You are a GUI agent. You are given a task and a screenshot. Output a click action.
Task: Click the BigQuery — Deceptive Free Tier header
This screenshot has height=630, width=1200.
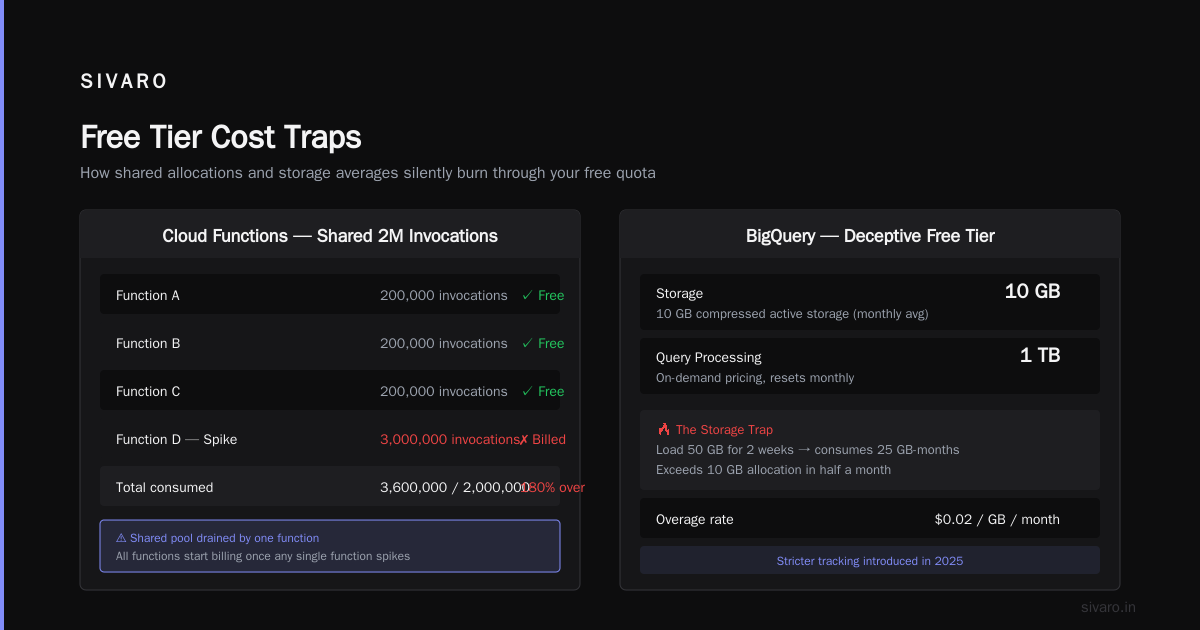[x=870, y=236]
